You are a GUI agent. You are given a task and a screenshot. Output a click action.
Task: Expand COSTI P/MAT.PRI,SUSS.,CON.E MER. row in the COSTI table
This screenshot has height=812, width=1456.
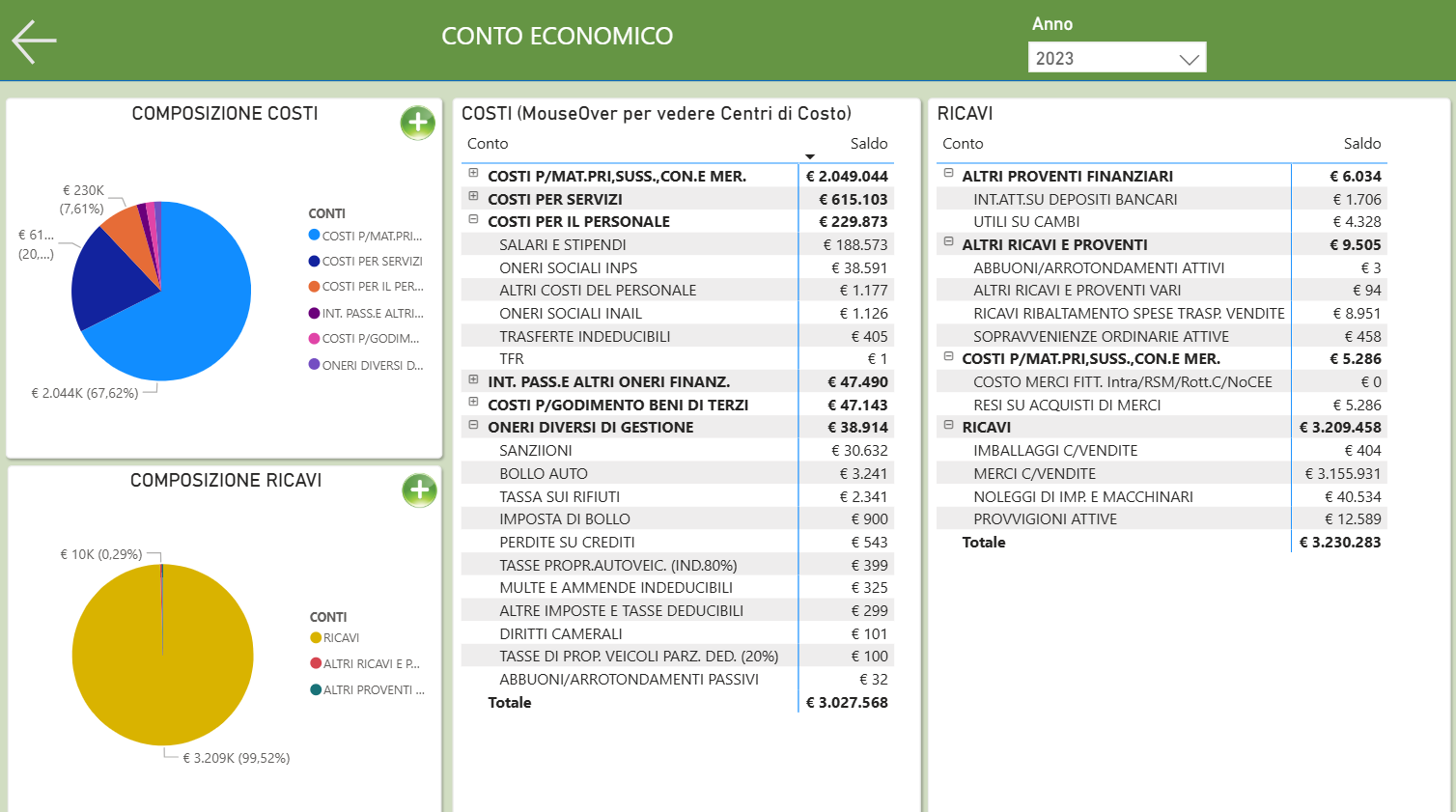click(473, 174)
